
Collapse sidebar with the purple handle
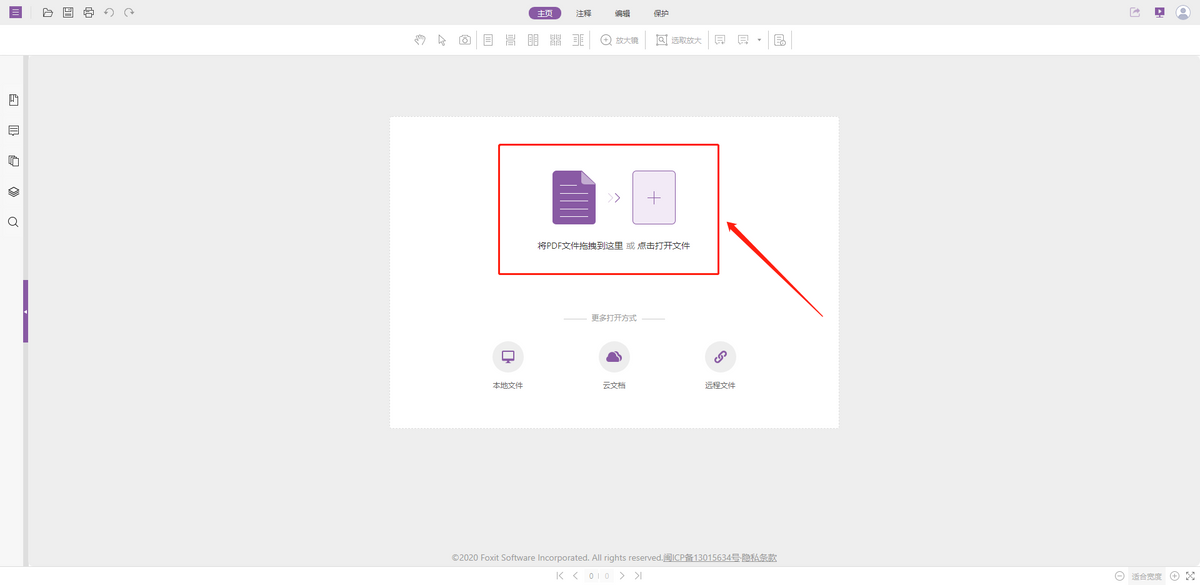click(x=26, y=311)
